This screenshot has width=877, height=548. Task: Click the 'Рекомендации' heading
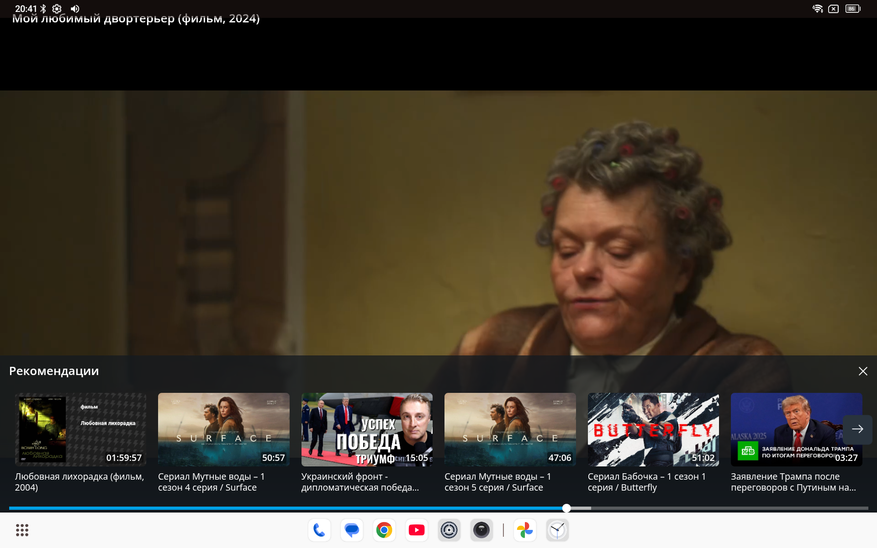point(54,371)
